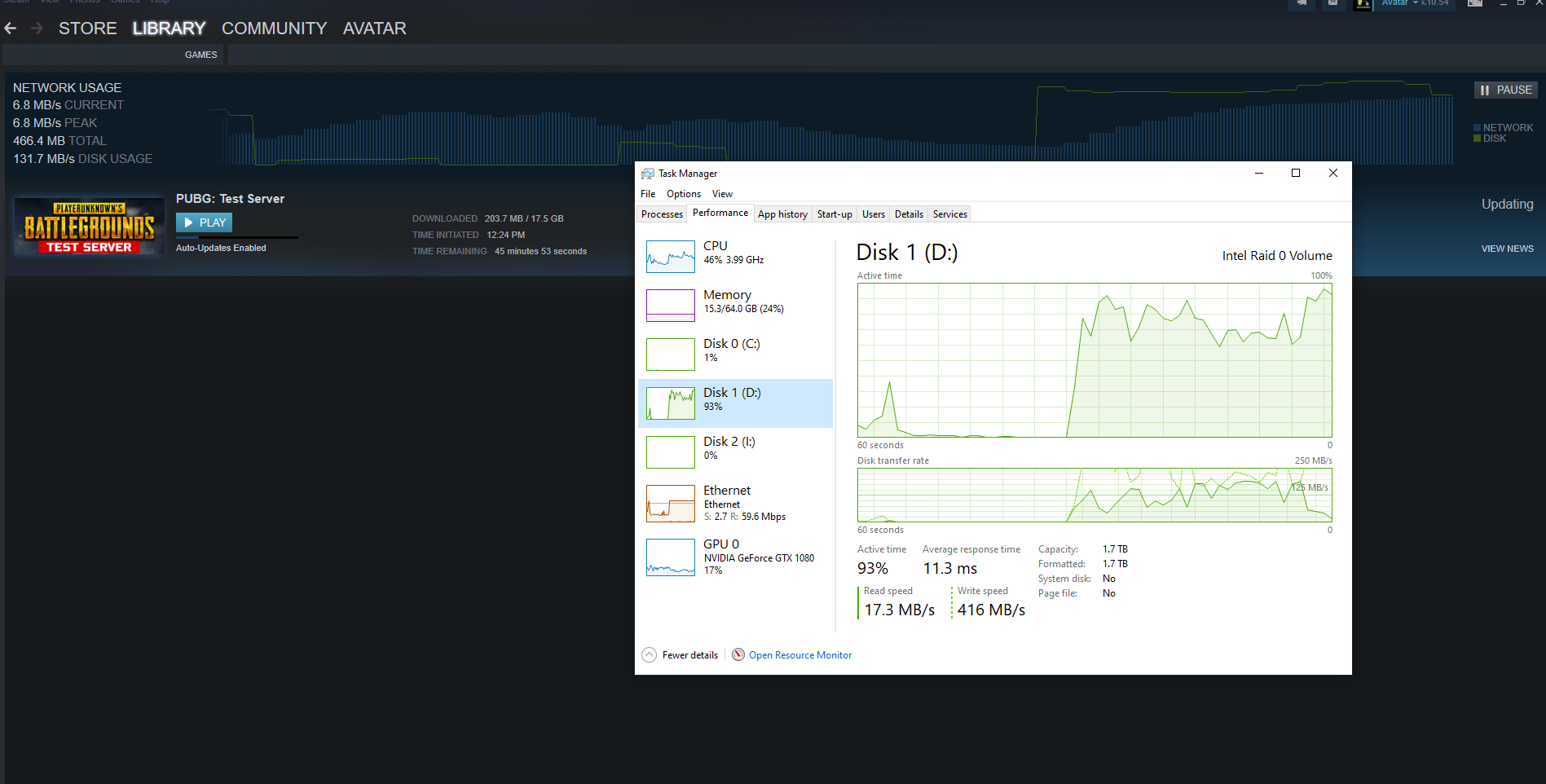Open VIEW NEWS for PUBG Test Server
This screenshot has height=784, width=1546.
pos(1507,249)
